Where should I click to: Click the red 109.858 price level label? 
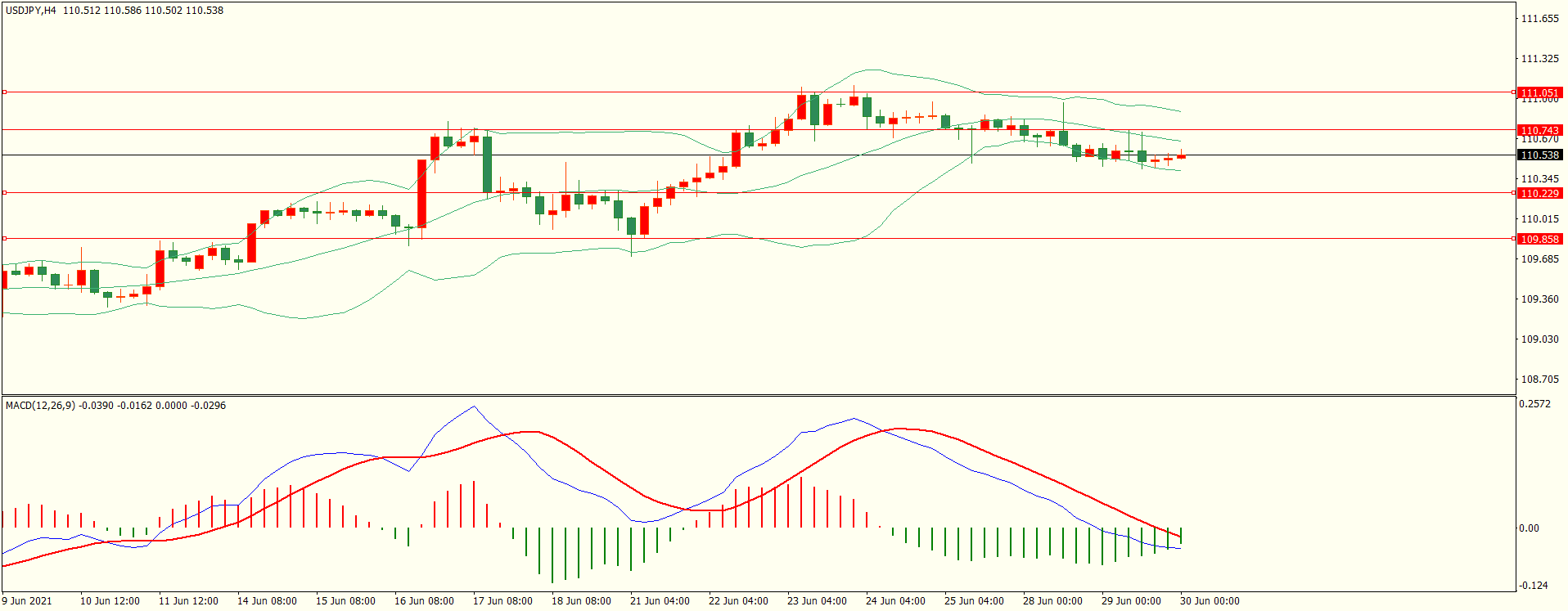pyautogui.click(x=1539, y=239)
